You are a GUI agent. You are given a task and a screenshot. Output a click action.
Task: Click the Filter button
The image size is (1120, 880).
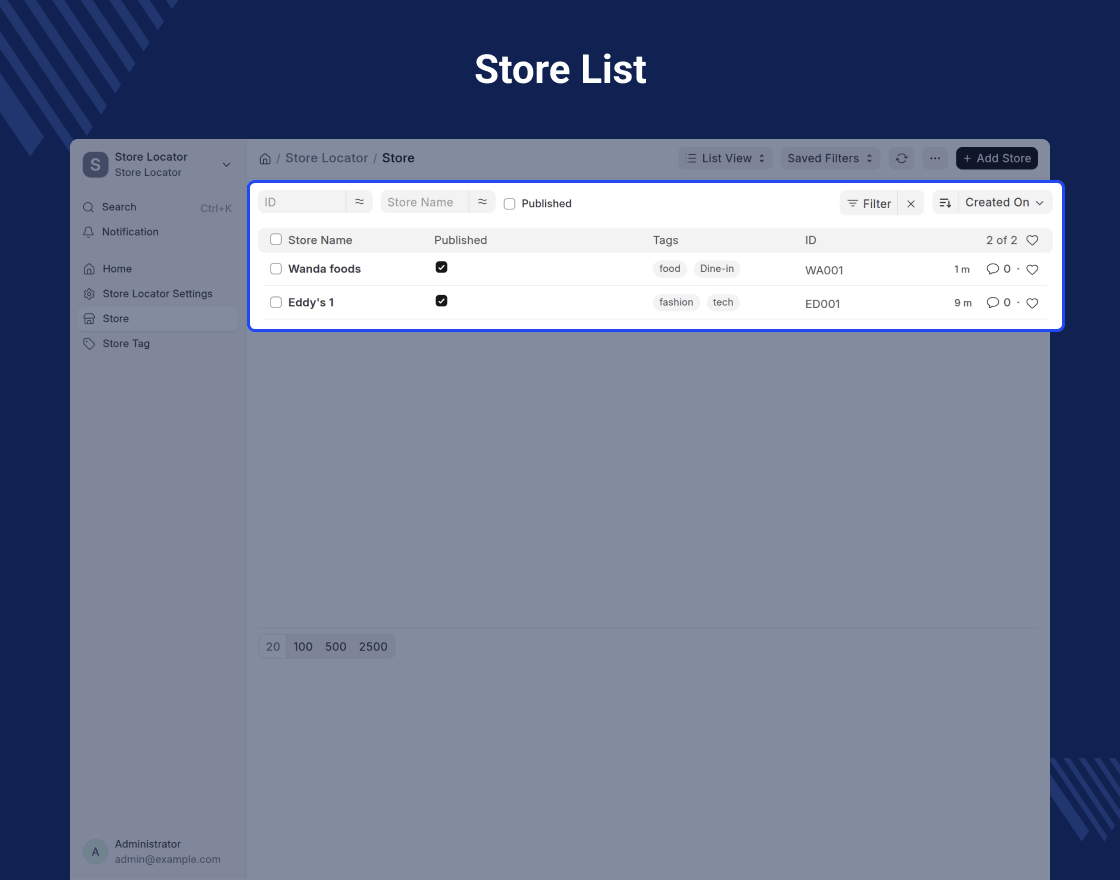[x=869, y=204]
